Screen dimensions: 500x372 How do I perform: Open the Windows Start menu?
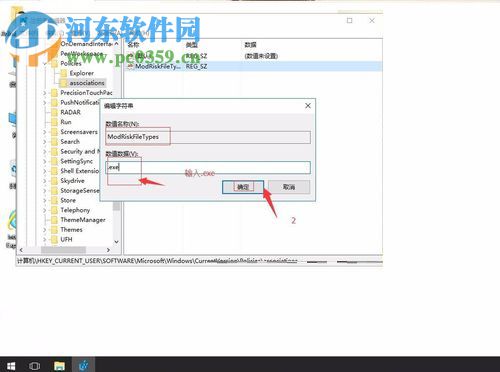click(11, 366)
